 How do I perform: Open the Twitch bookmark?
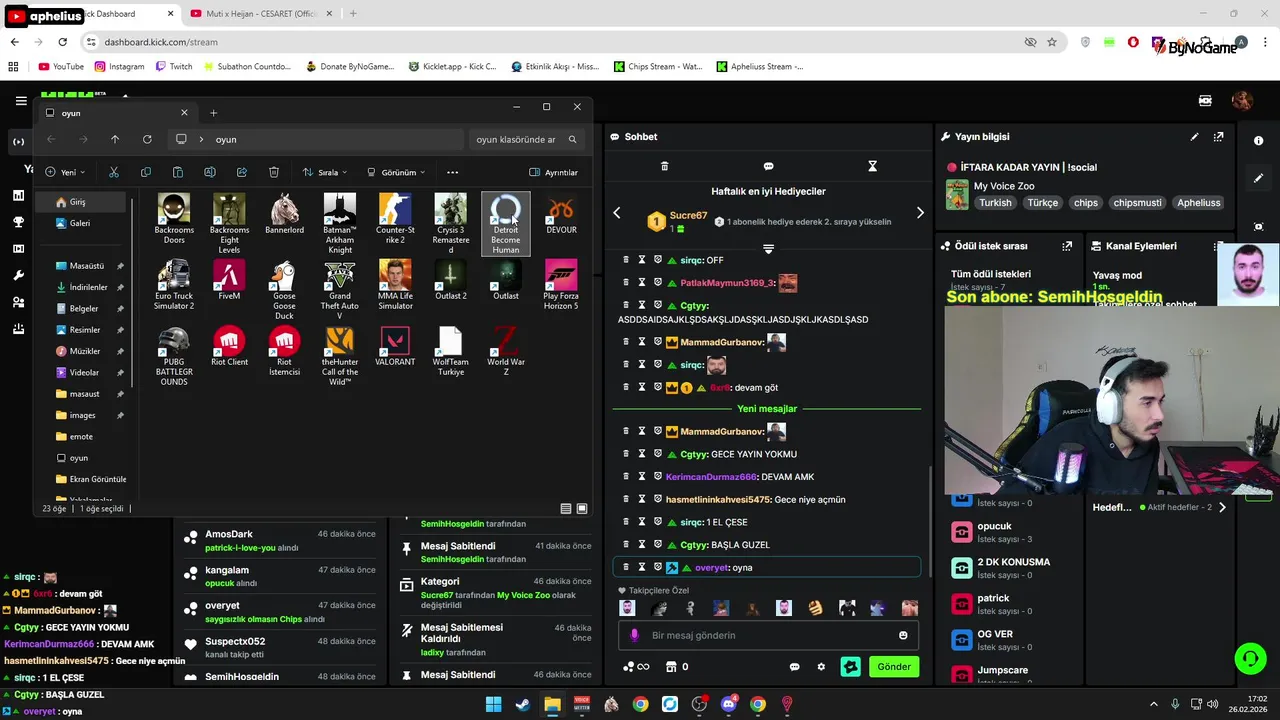[x=172, y=66]
